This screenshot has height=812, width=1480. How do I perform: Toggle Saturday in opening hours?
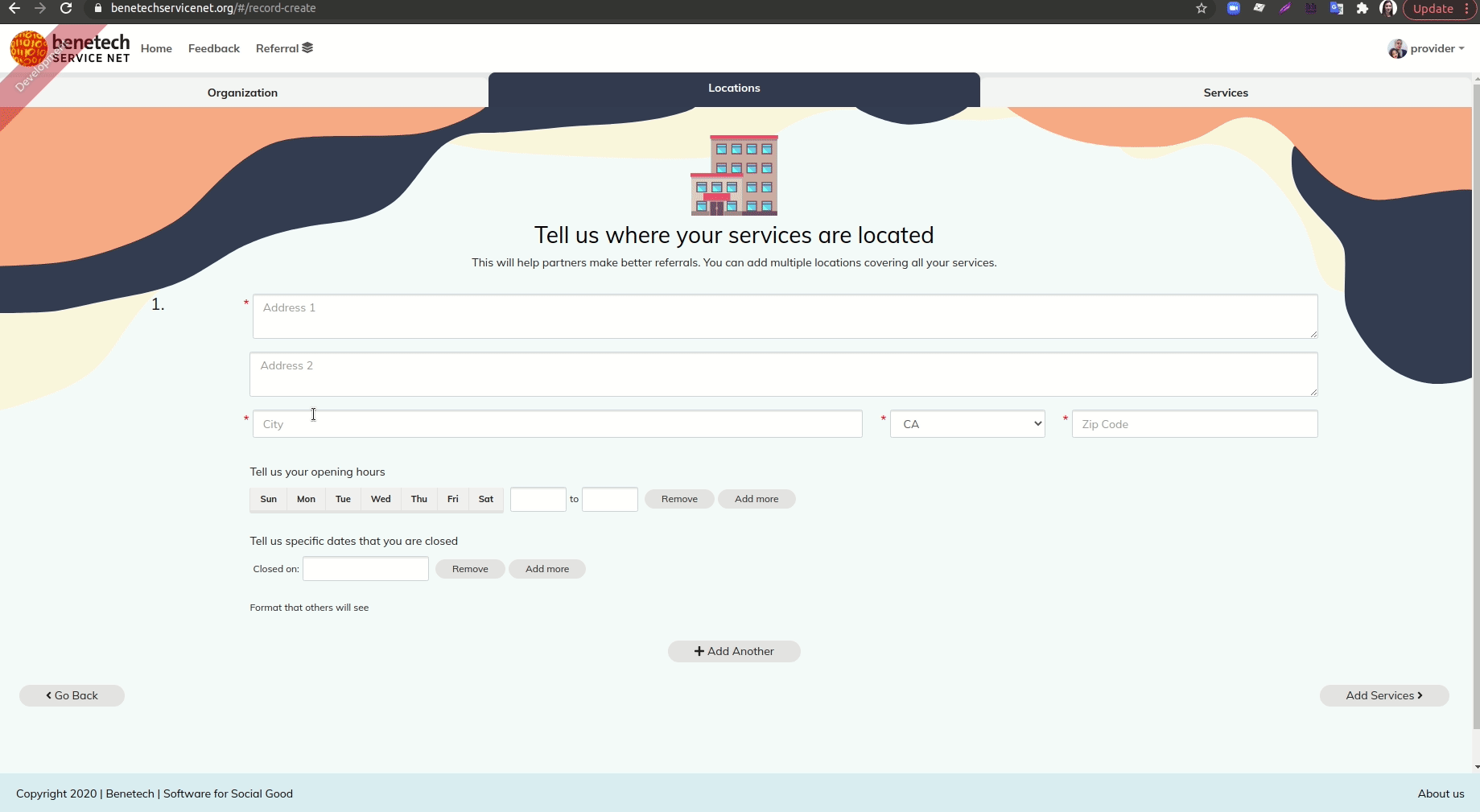pyautogui.click(x=485, y=499)
